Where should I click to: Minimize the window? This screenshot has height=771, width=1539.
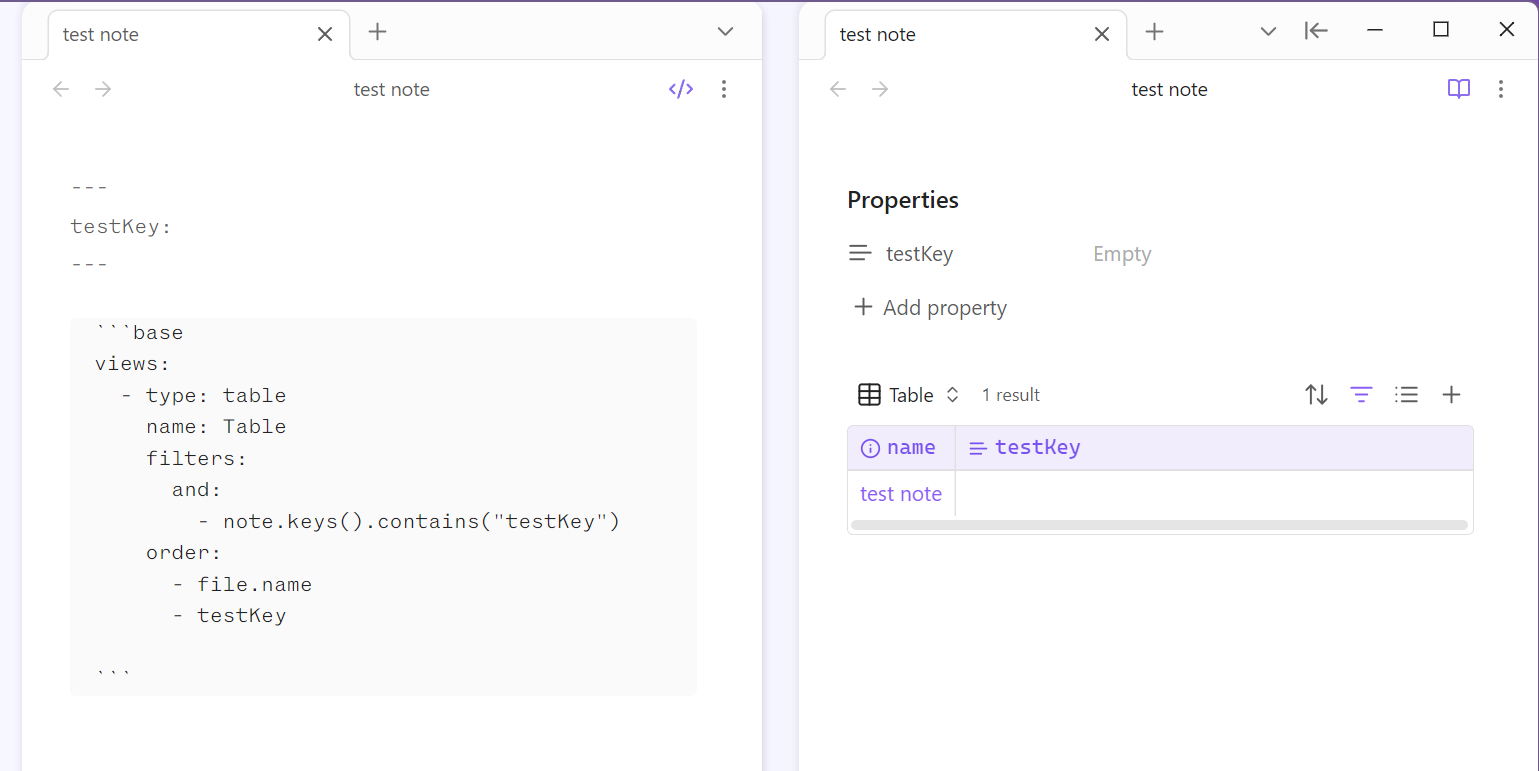point(1375,30)
